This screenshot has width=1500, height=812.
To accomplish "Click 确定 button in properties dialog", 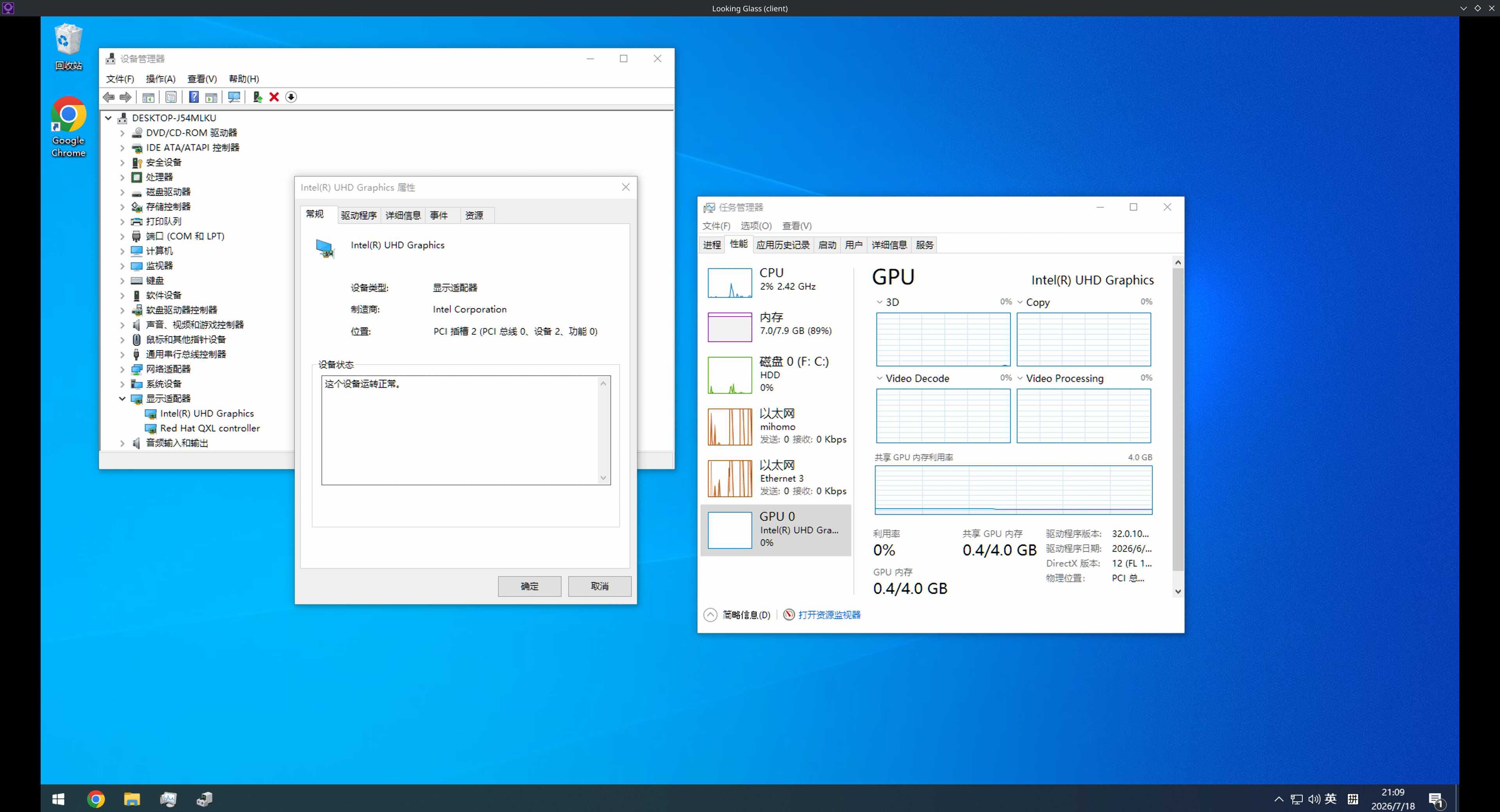I will (x=529, y=586).
